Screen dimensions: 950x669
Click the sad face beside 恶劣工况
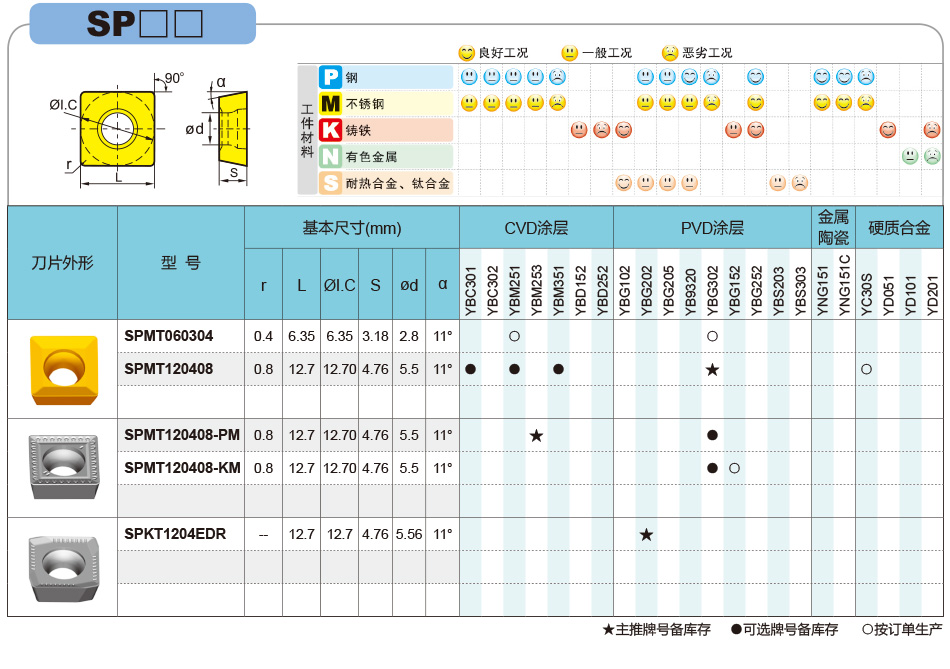point(669,53)
